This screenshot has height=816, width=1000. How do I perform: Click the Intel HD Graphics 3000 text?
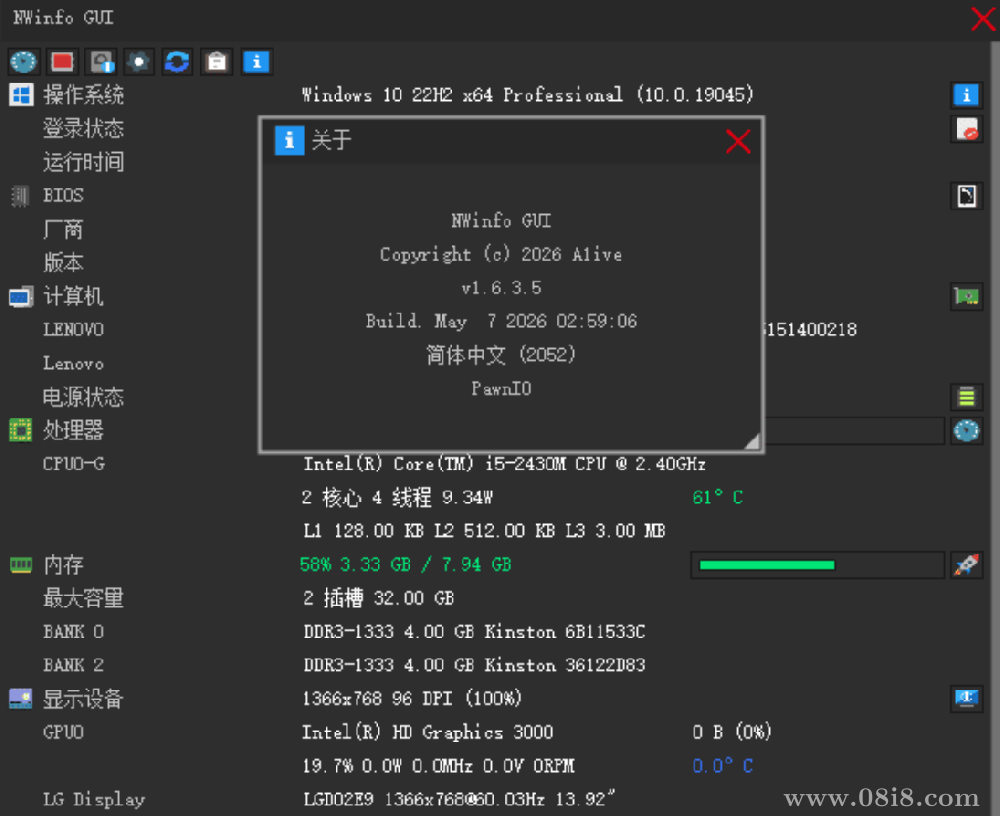click(428, 732)
